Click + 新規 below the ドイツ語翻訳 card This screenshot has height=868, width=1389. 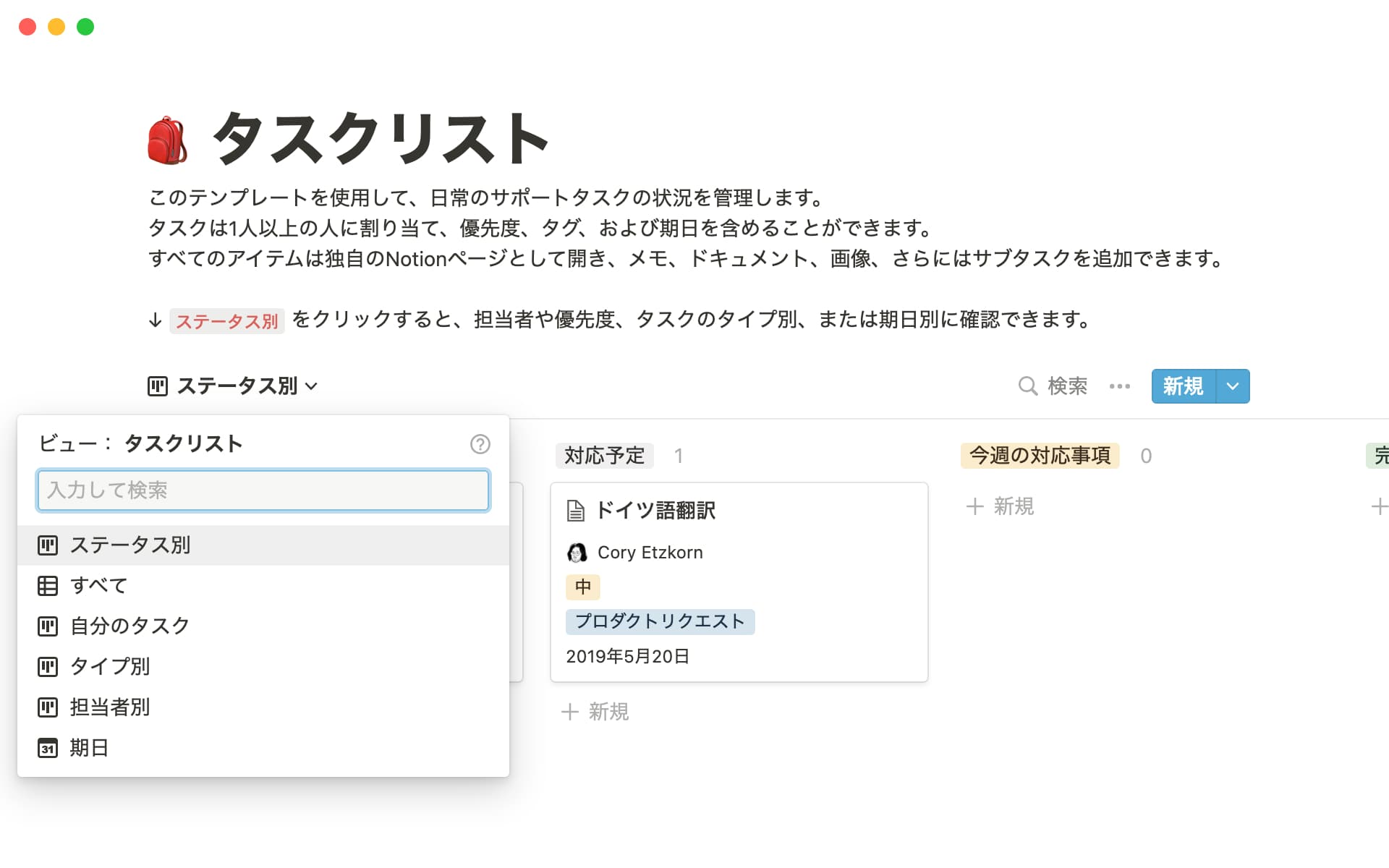[x=595, y=712]
